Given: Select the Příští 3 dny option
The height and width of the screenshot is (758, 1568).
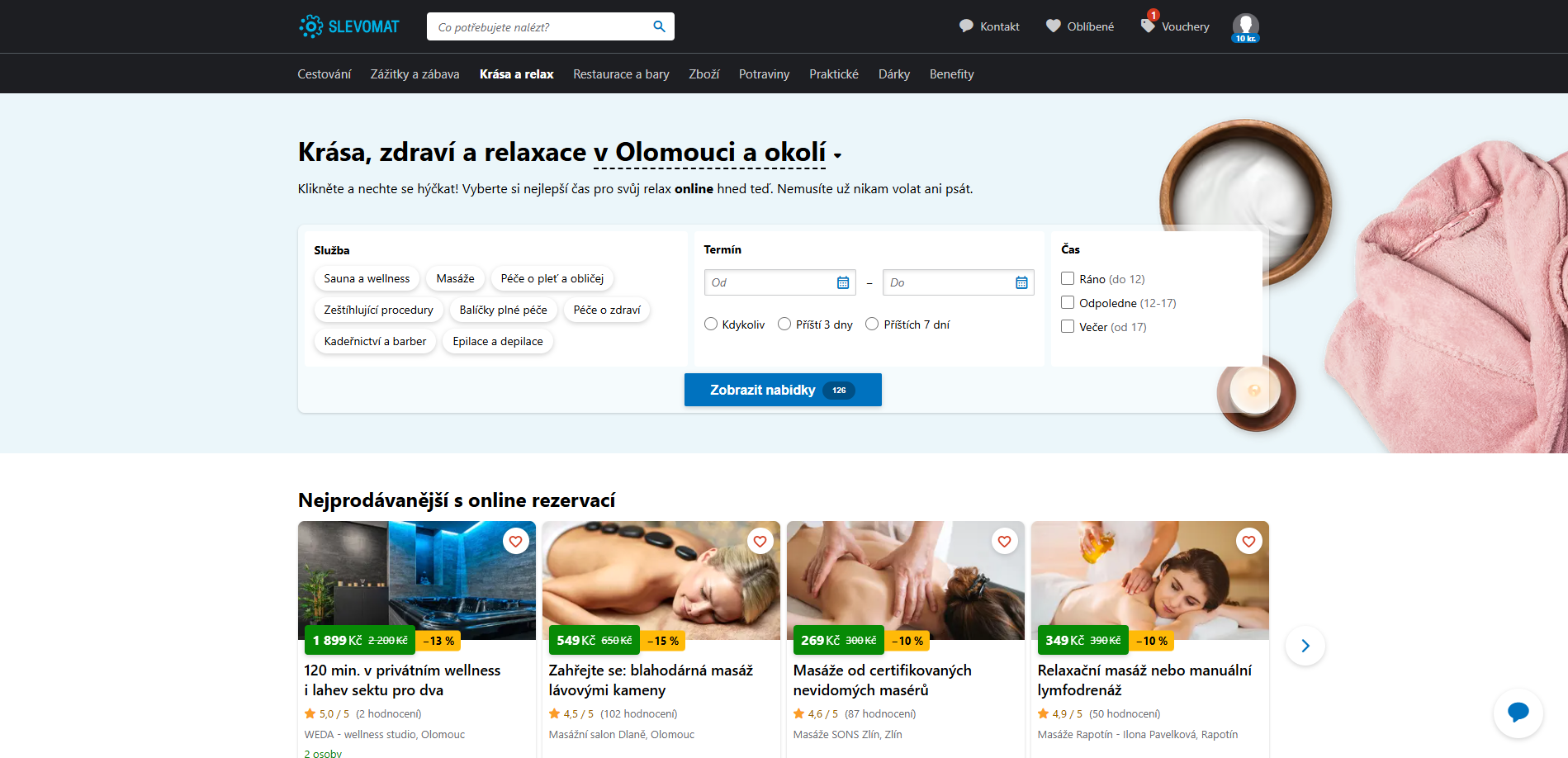Looking at the screenshot, I should click(784, 325).
